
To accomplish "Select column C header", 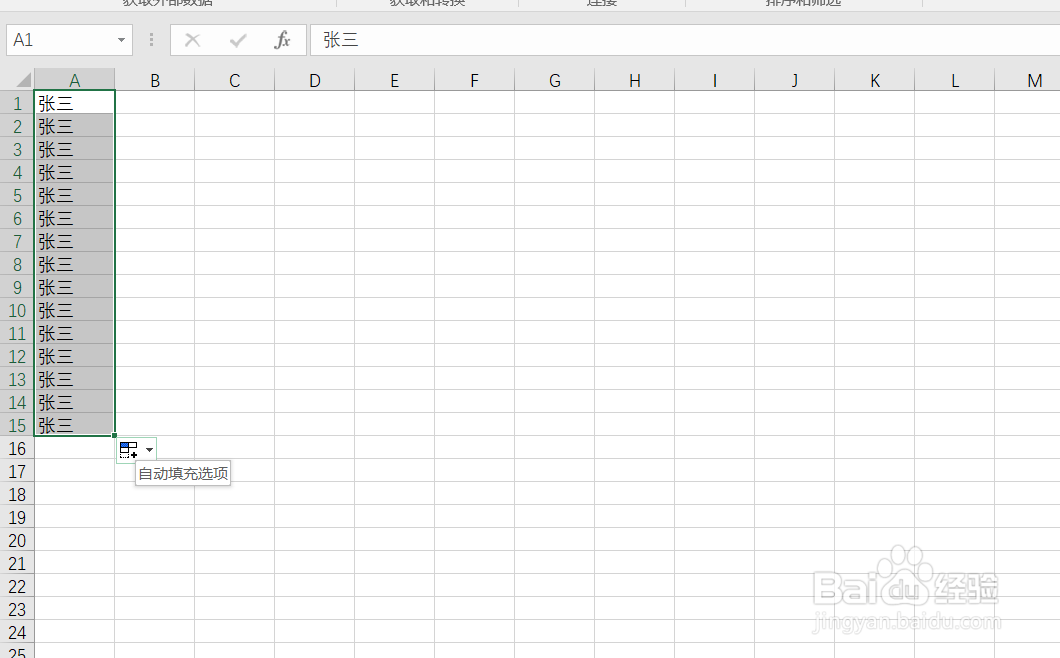I will coord(235,80).
